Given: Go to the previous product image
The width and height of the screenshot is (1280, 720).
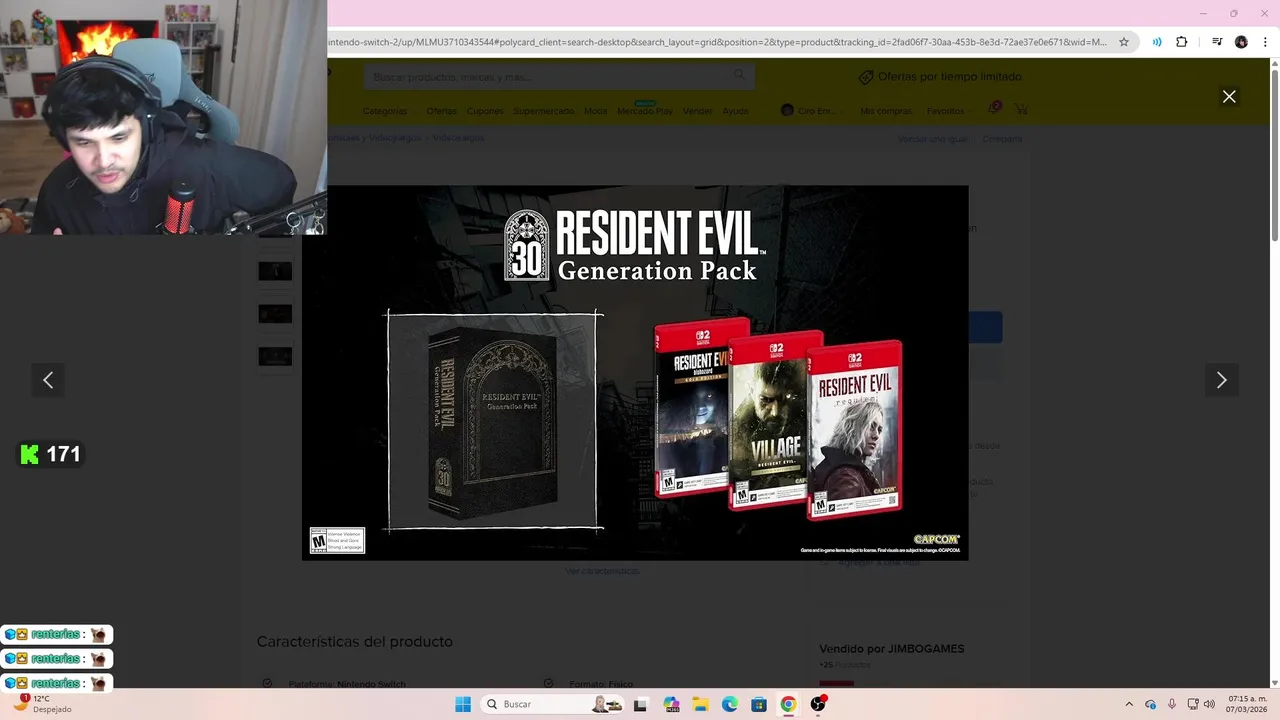Looking at the screenshot, I should (x=48, y=380).
